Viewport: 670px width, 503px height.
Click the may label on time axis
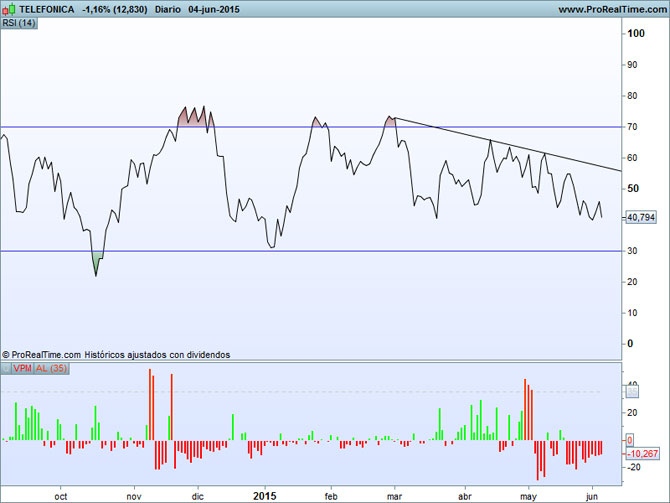(x=529, y=497)
